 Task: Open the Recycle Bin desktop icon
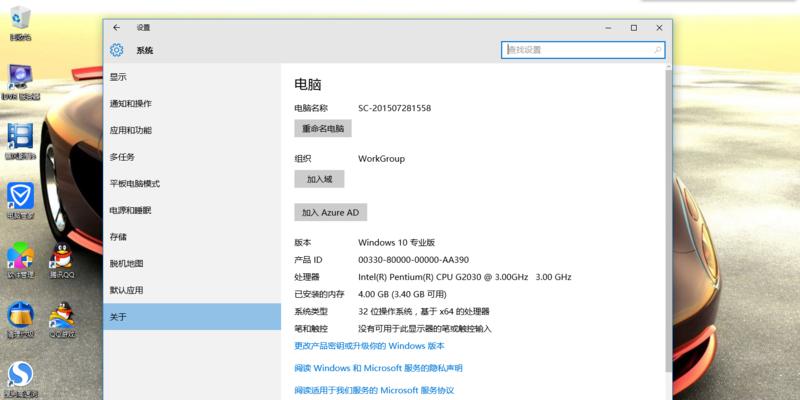tap(20, 23)
